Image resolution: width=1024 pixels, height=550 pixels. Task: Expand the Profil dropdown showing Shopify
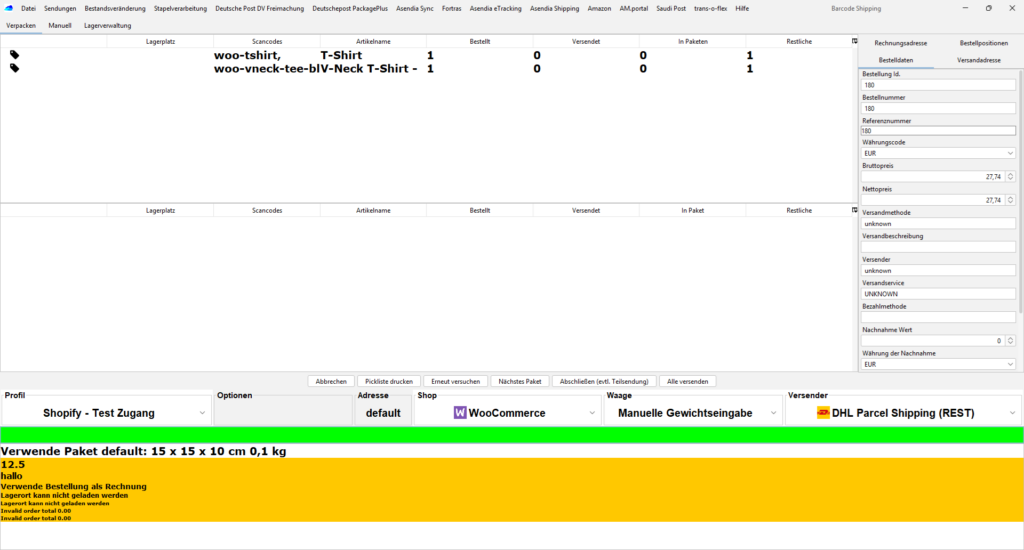pyautogui.click(x=203, y=412)
